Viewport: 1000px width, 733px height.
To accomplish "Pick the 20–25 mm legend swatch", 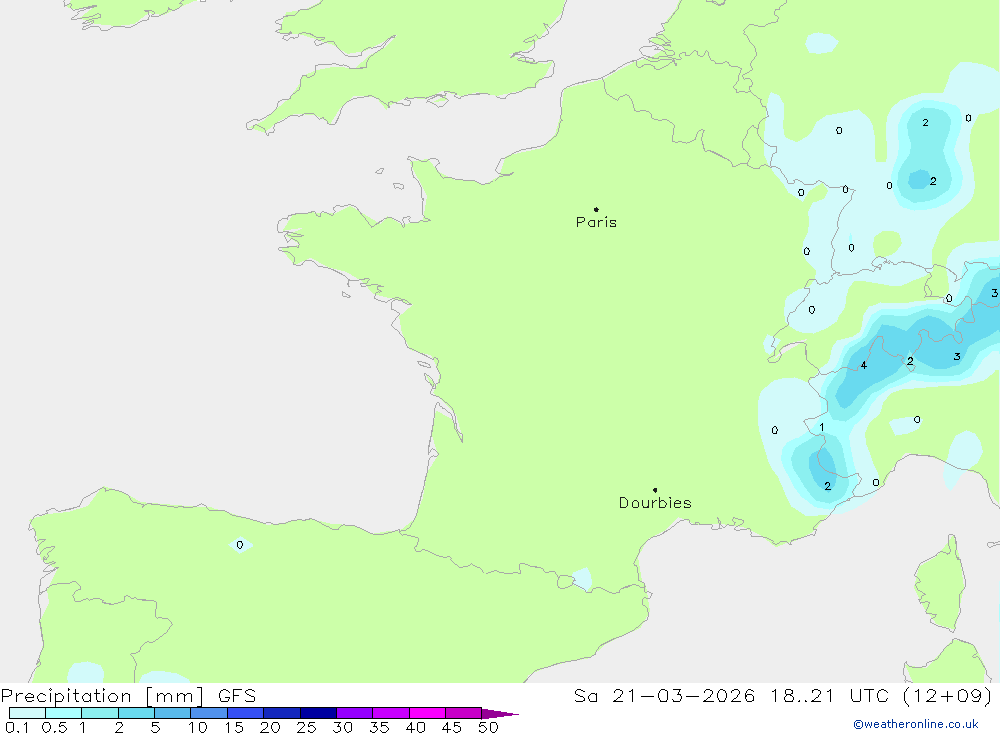I will [281, 713].
